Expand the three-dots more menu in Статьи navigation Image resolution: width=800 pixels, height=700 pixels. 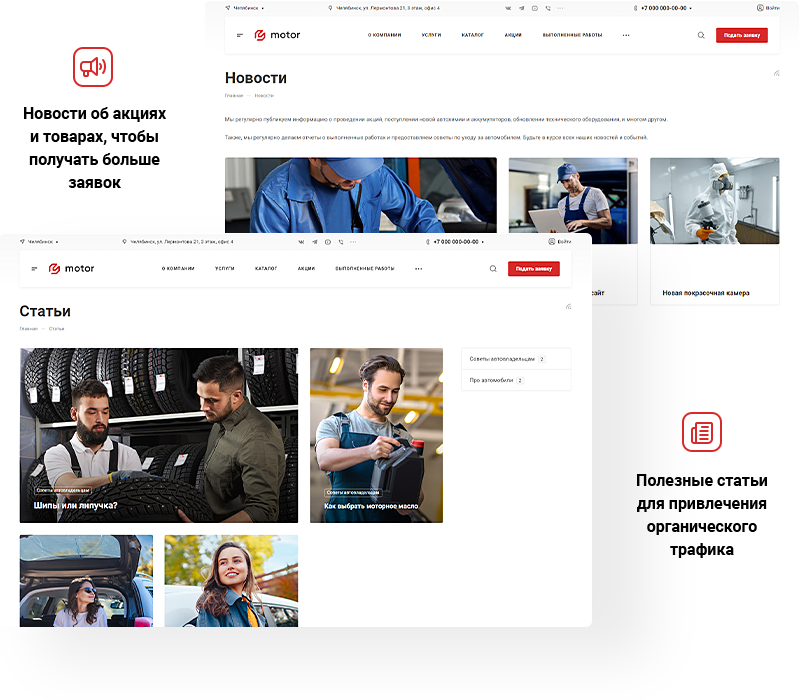click(418, 269)
